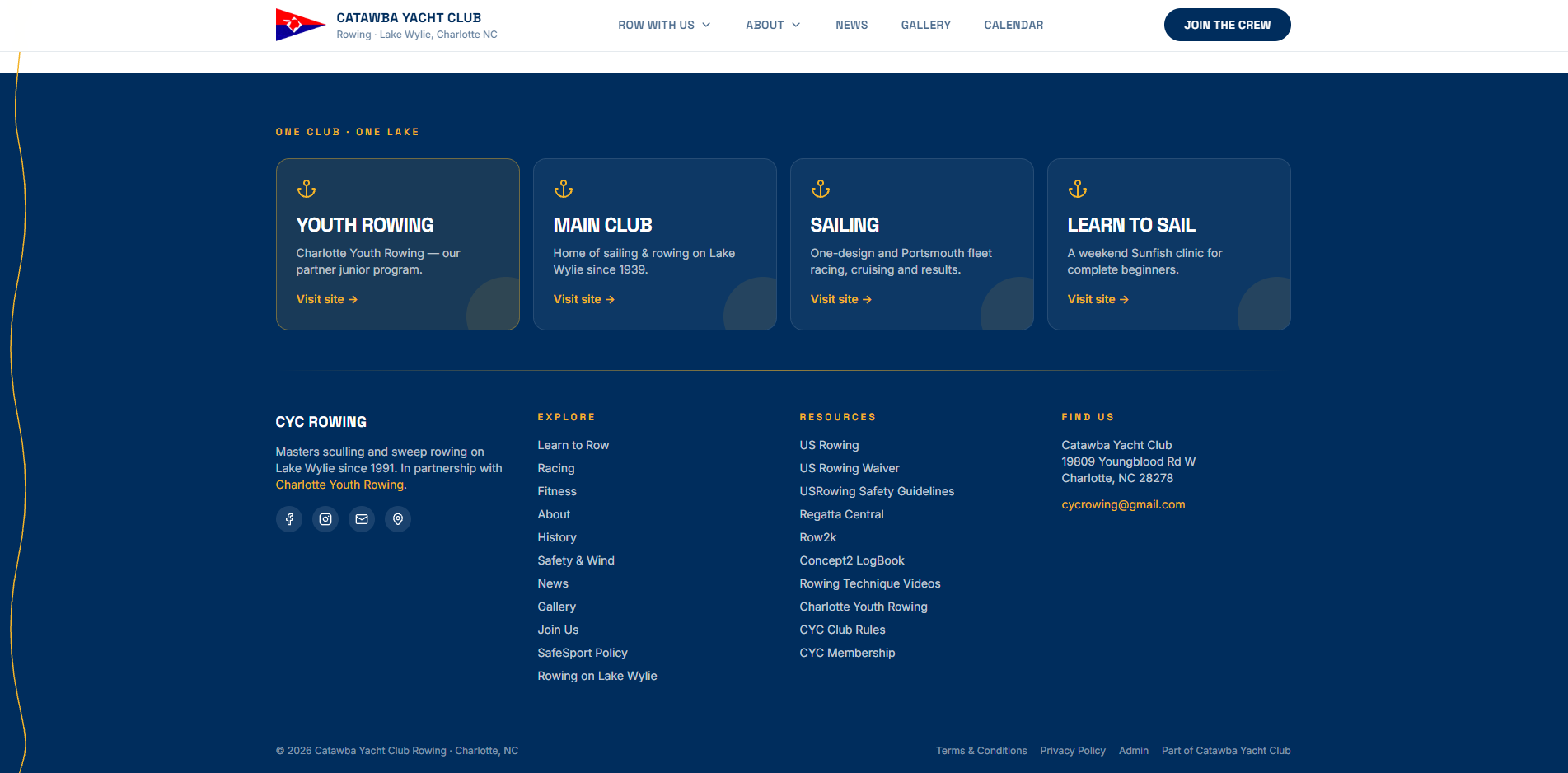The height and width of the screenshot is (773, 1568).
Task: Open the CYC Membership link
Action: point(847,653)
